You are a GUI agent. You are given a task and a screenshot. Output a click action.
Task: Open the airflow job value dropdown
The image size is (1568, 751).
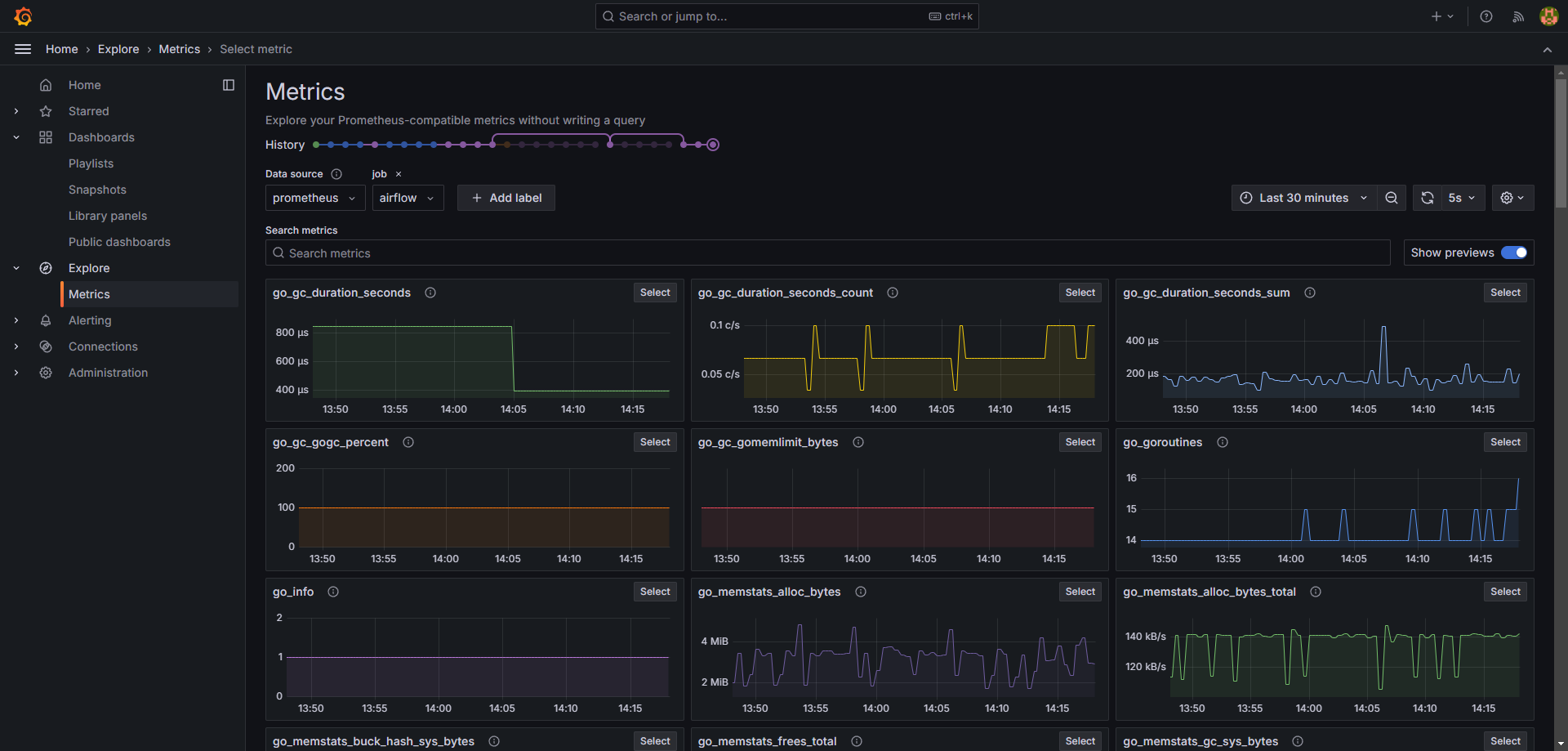[408, 198]
